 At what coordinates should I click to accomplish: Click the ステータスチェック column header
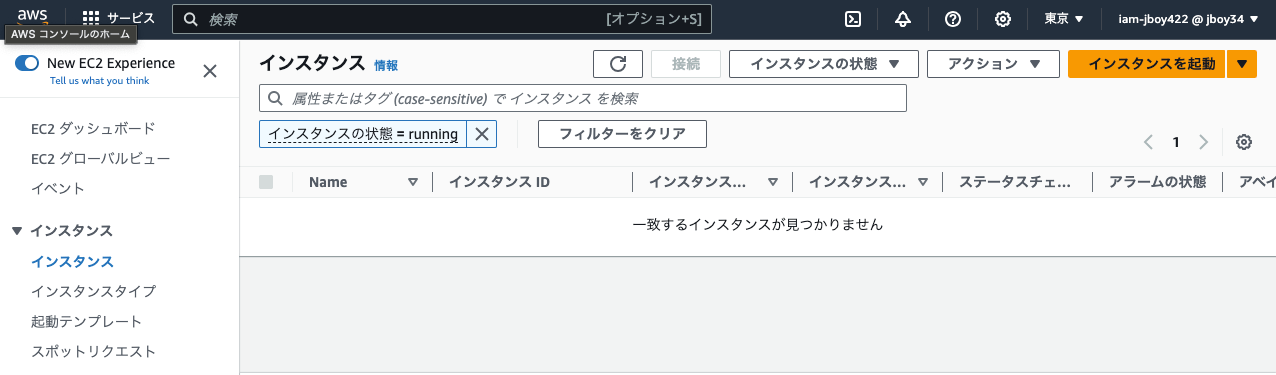1014,182
